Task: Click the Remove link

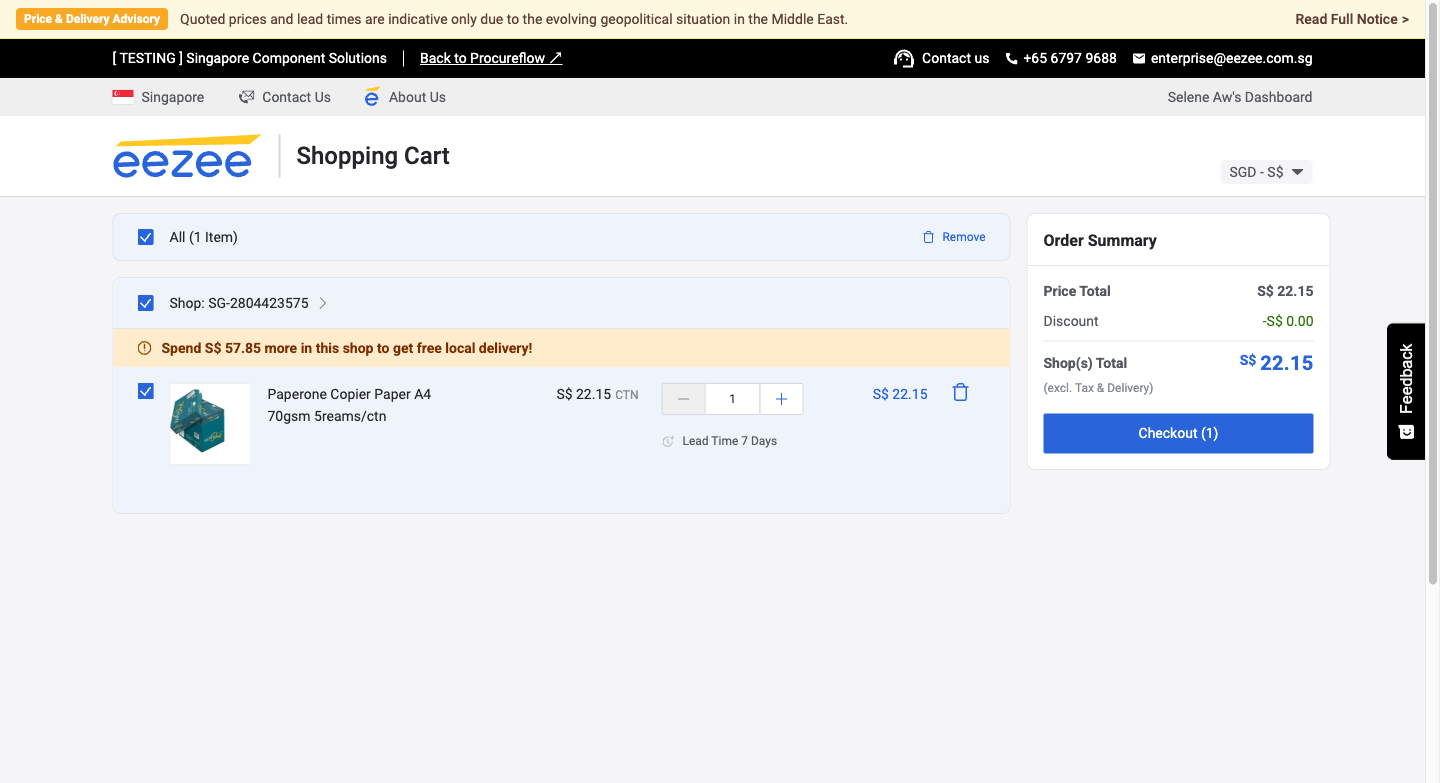Action: coord(964,237)
